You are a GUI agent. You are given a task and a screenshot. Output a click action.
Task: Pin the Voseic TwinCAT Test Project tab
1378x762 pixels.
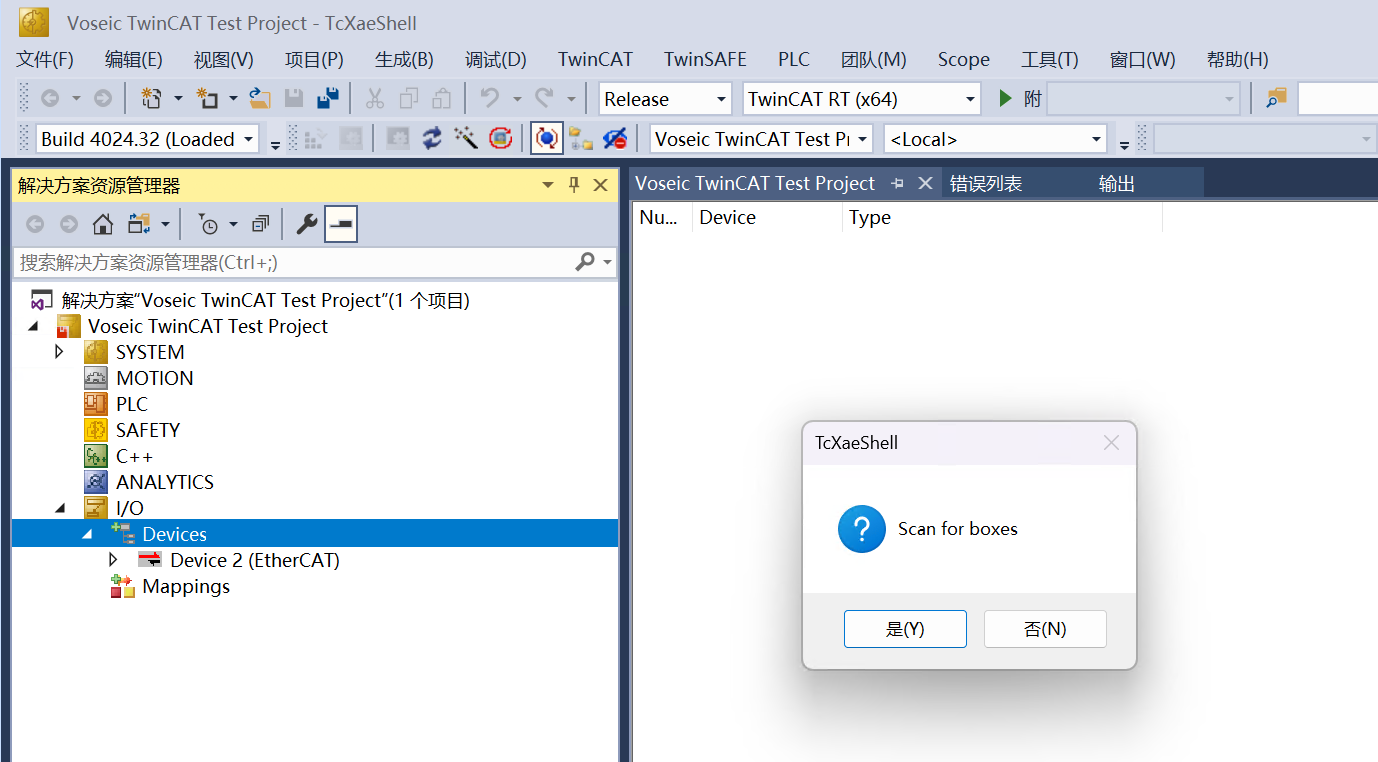(897, 183)
